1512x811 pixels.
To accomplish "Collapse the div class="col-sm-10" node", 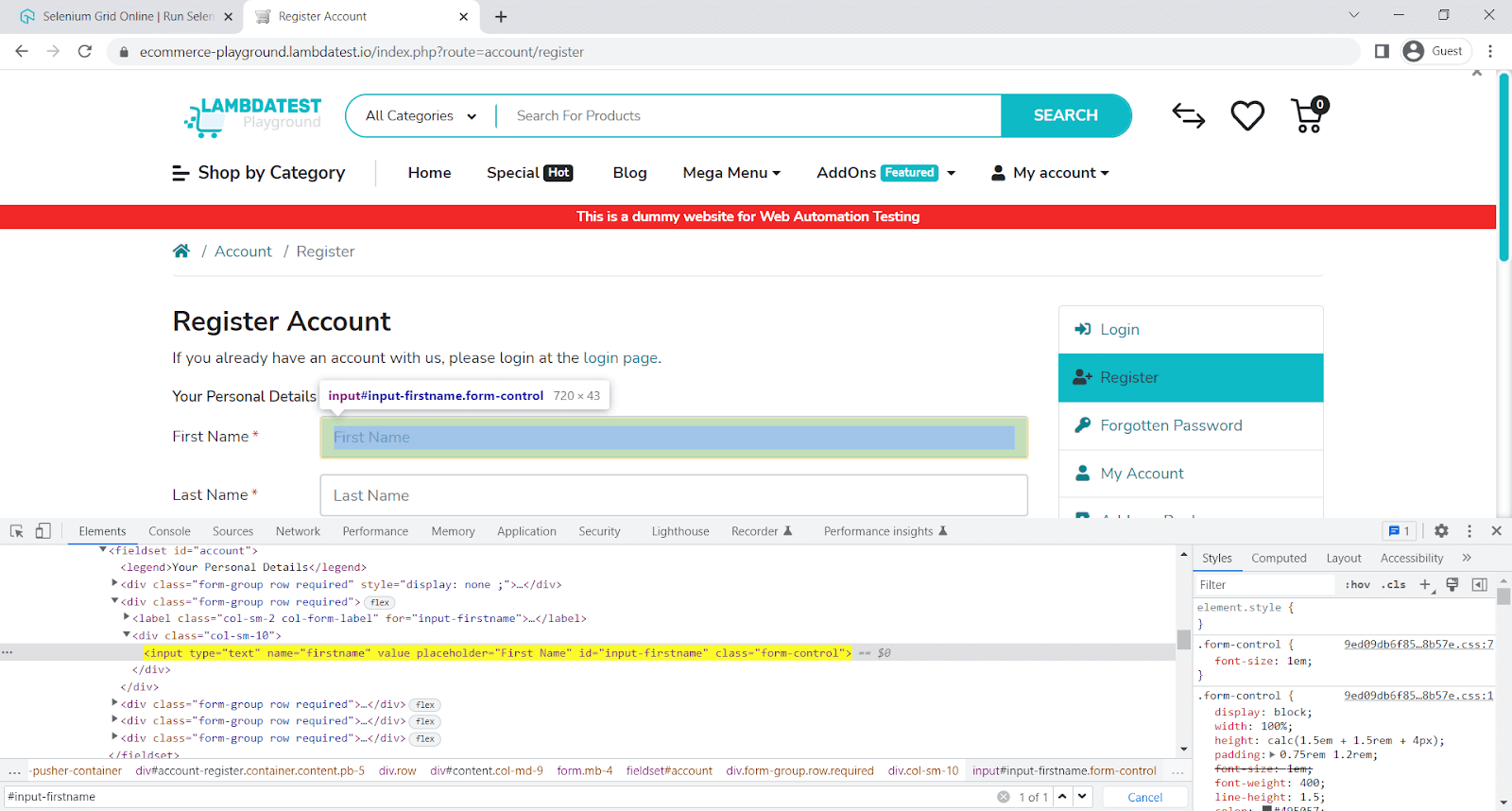I will coord(127,635).
